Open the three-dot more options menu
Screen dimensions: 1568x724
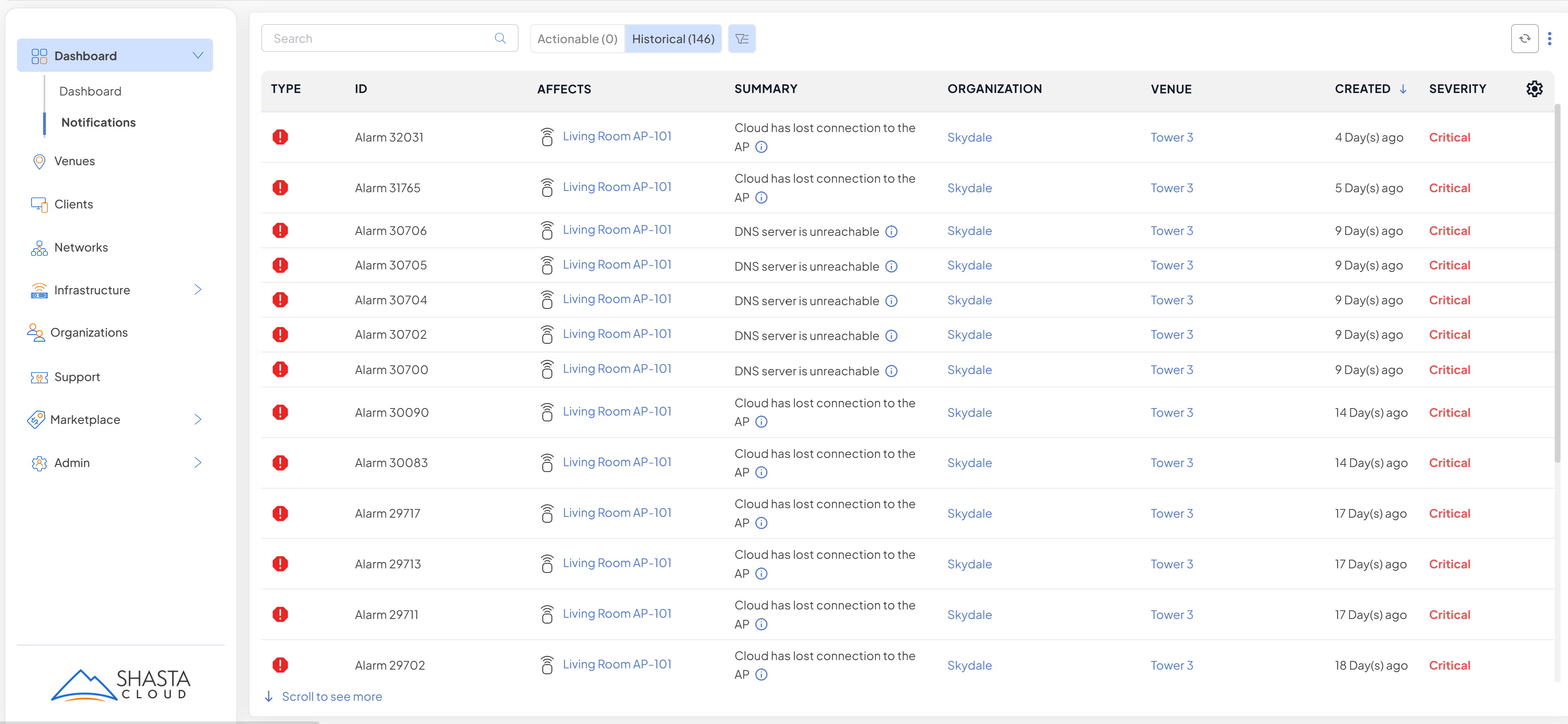1550,39
